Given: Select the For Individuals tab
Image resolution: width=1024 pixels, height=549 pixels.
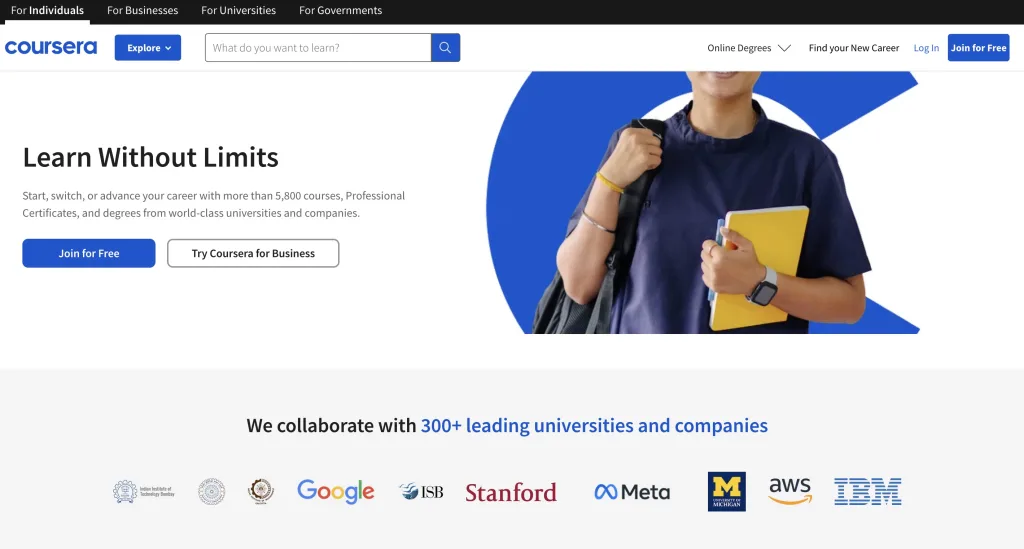Looking at the screenshot, I should [47, 10].
